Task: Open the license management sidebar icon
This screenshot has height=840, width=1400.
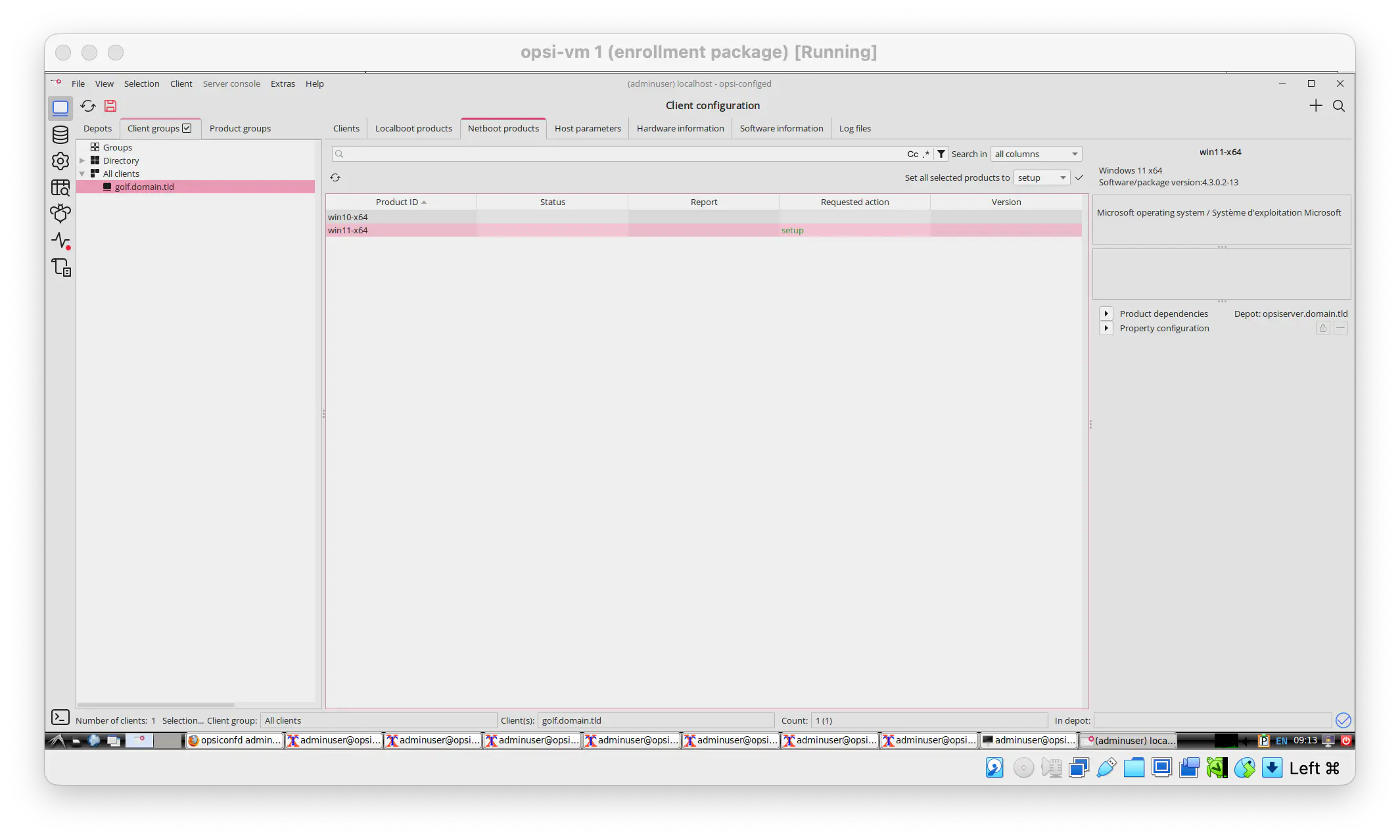Action: coord(60,268)
